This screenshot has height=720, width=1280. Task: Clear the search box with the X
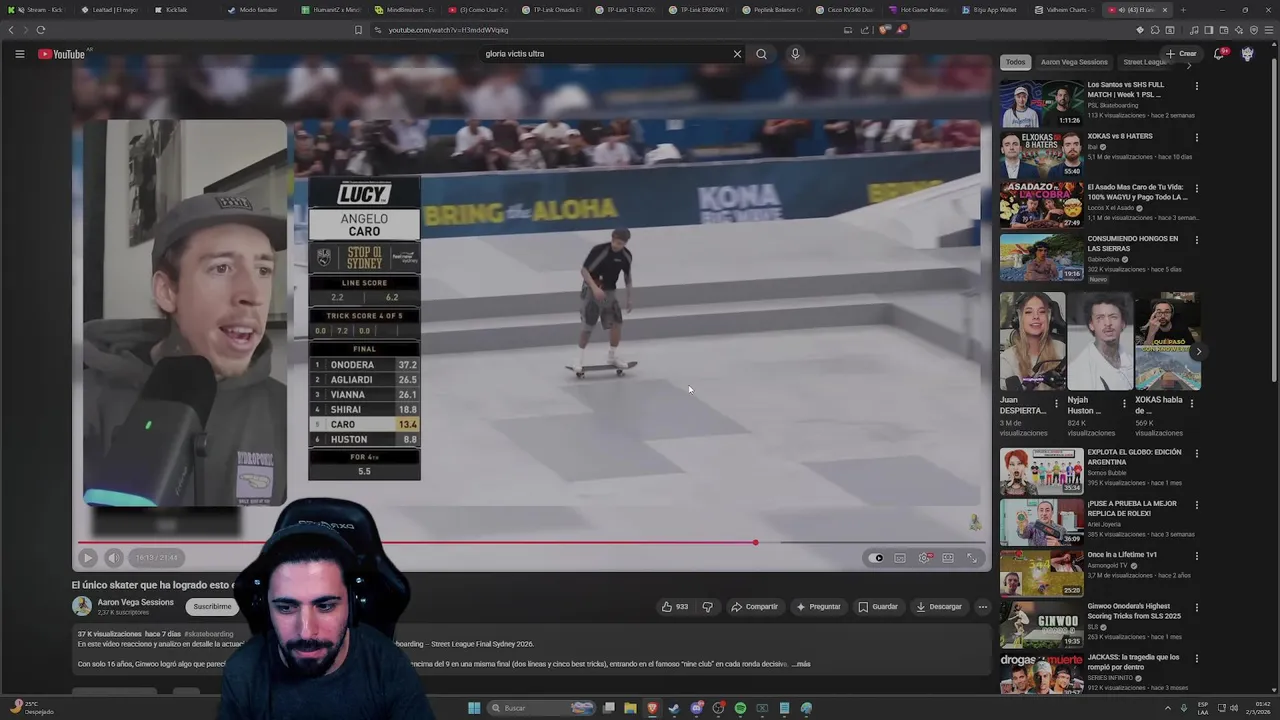coord(737,54)
